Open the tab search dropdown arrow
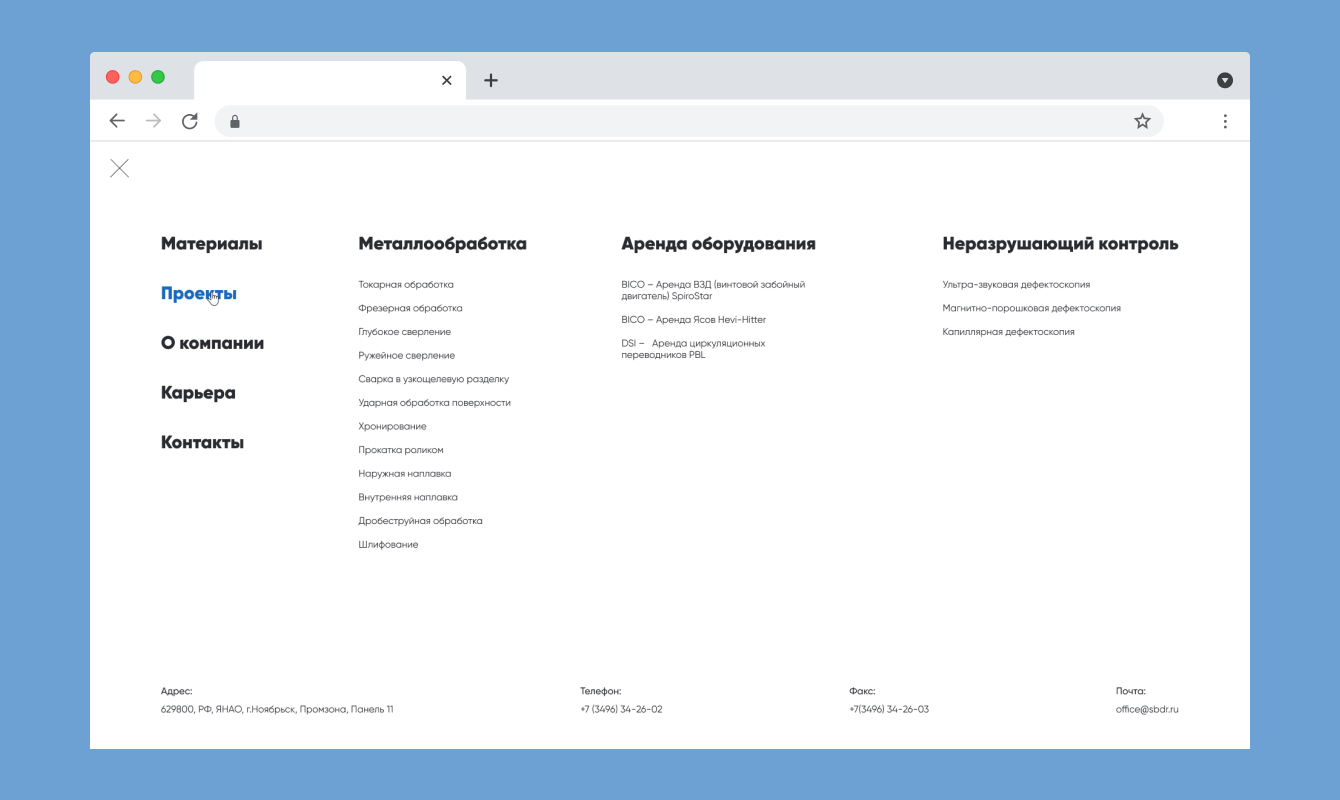Screen dimensions: 1340x800 pyautogui.click(x=1225, y=80)
